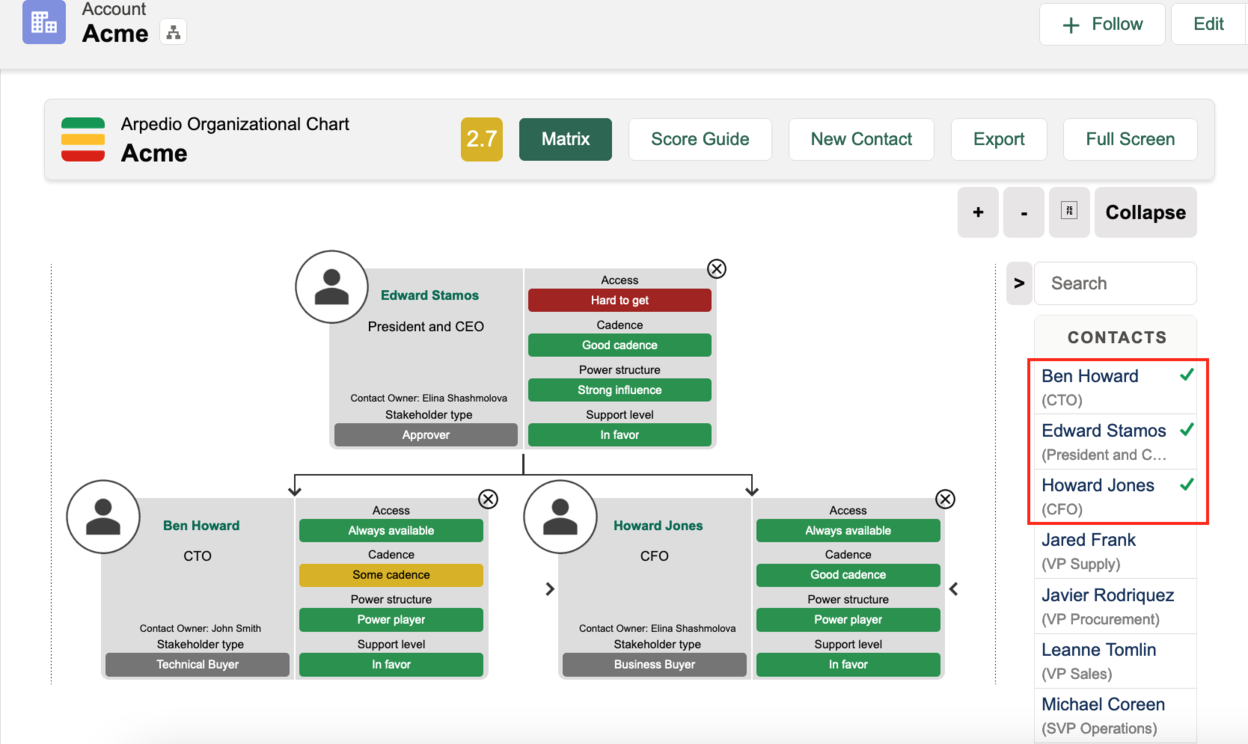Image resolution: width=1248 pixels, height=744 pixels.
Task: Click Howard Jones 'Always available' access tag
Action: point(848,530)
